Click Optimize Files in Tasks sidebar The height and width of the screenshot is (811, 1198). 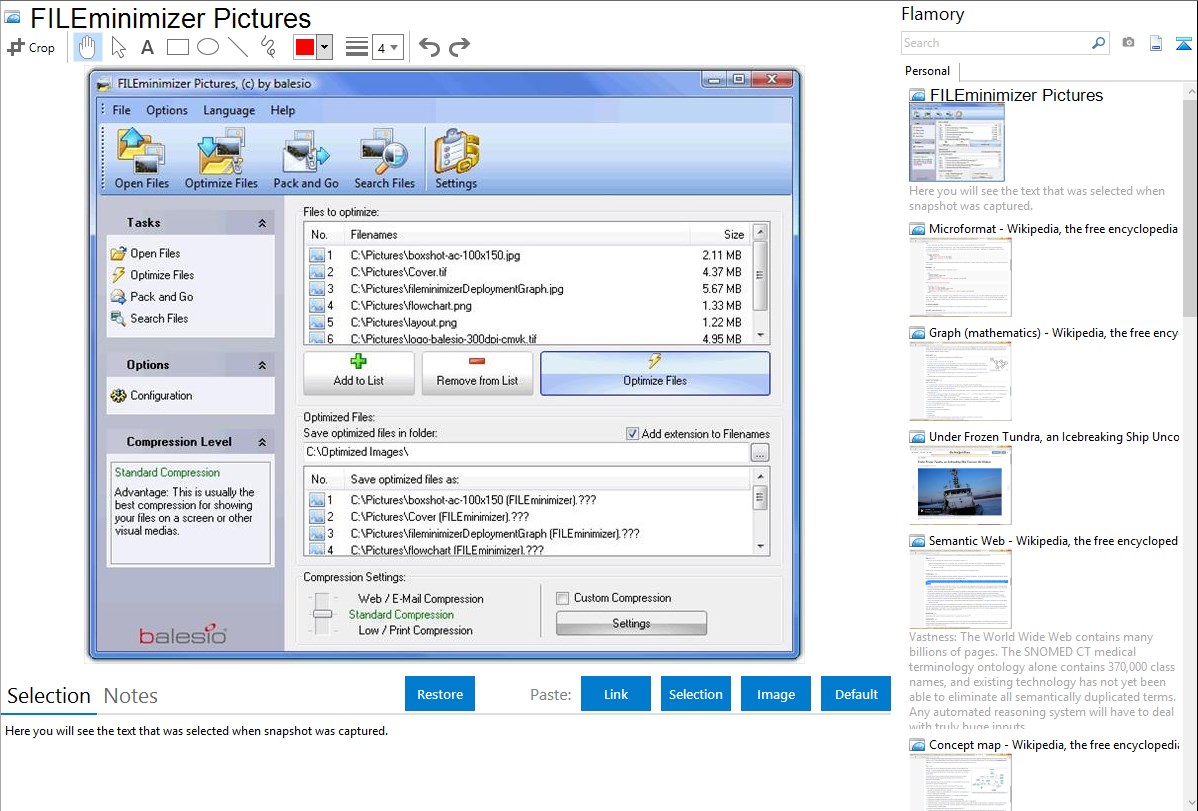click(153, 274)
